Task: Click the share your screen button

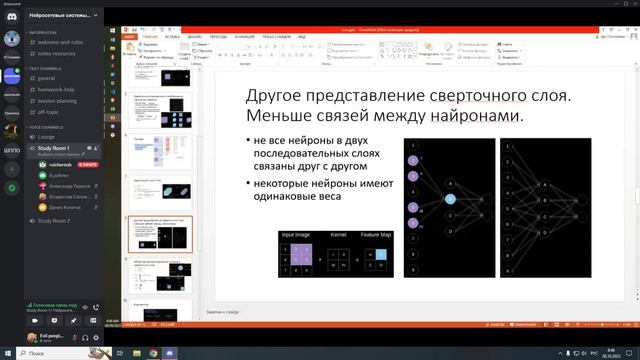Action: [x=54, y=321]
